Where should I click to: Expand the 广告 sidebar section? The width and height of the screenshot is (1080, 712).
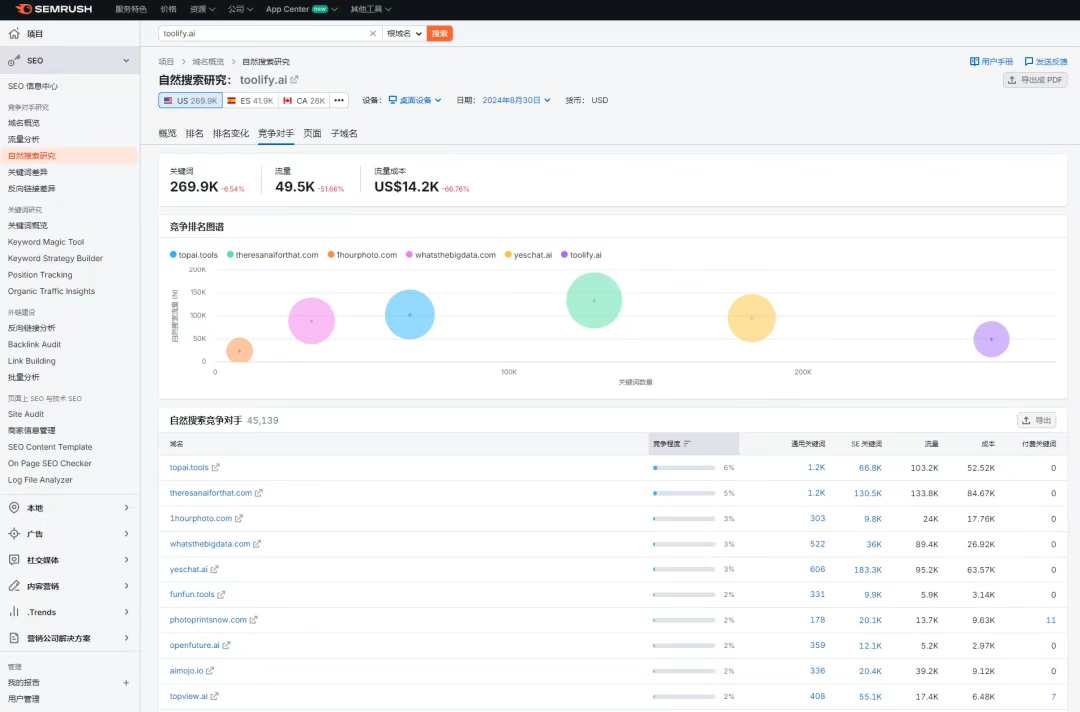pos(126,534)
